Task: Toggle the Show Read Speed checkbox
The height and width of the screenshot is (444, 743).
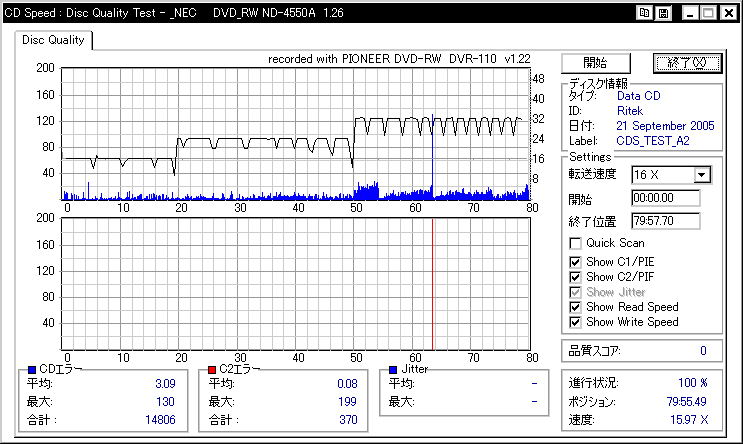Action: (575, 307)
